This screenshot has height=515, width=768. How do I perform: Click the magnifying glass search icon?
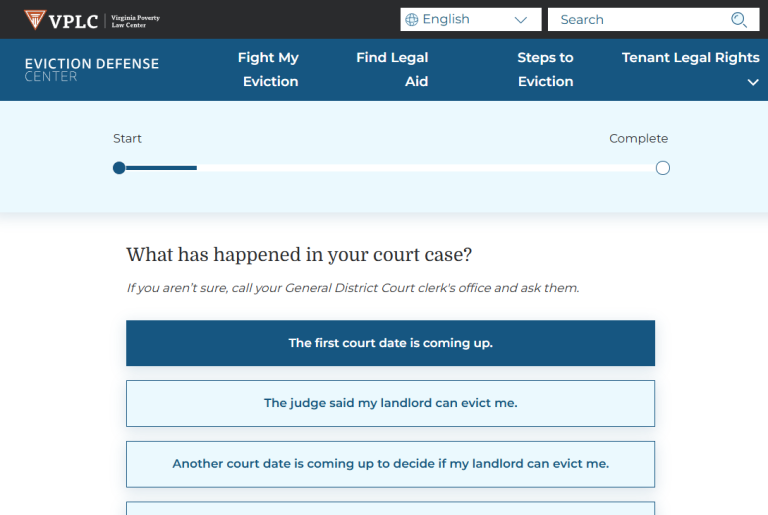click(x=739, y=19)
